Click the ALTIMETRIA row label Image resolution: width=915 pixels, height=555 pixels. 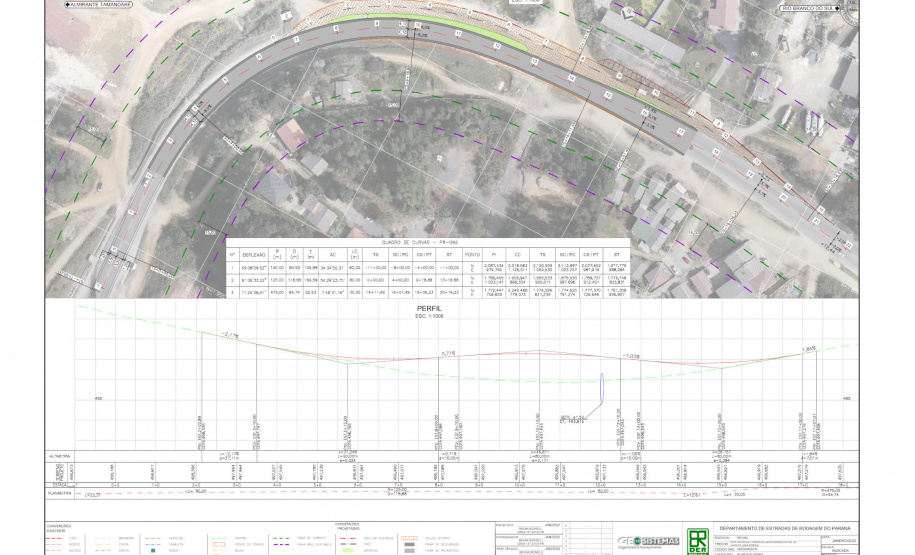pyautogui.click(x=60, y=454)
